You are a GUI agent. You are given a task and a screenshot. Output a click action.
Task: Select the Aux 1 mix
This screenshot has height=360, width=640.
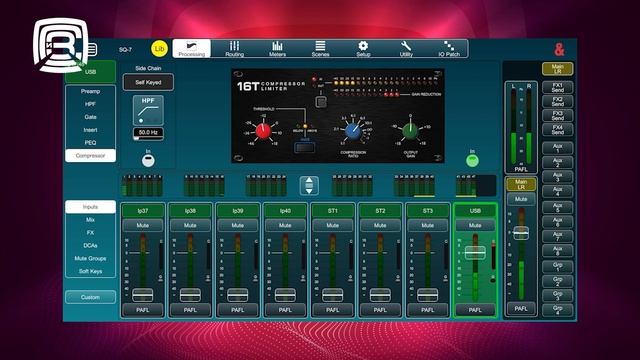(558, 148)
